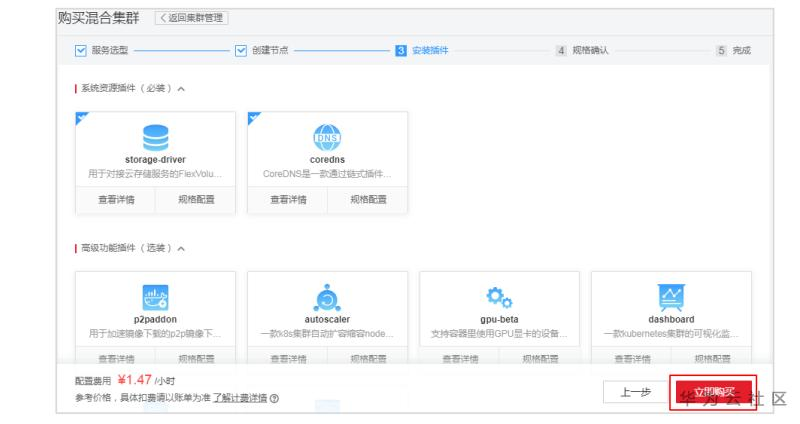Toggle the storage-driver selected checkmark corner
This screenshot has width=800, height=424.
pos(82,118)
